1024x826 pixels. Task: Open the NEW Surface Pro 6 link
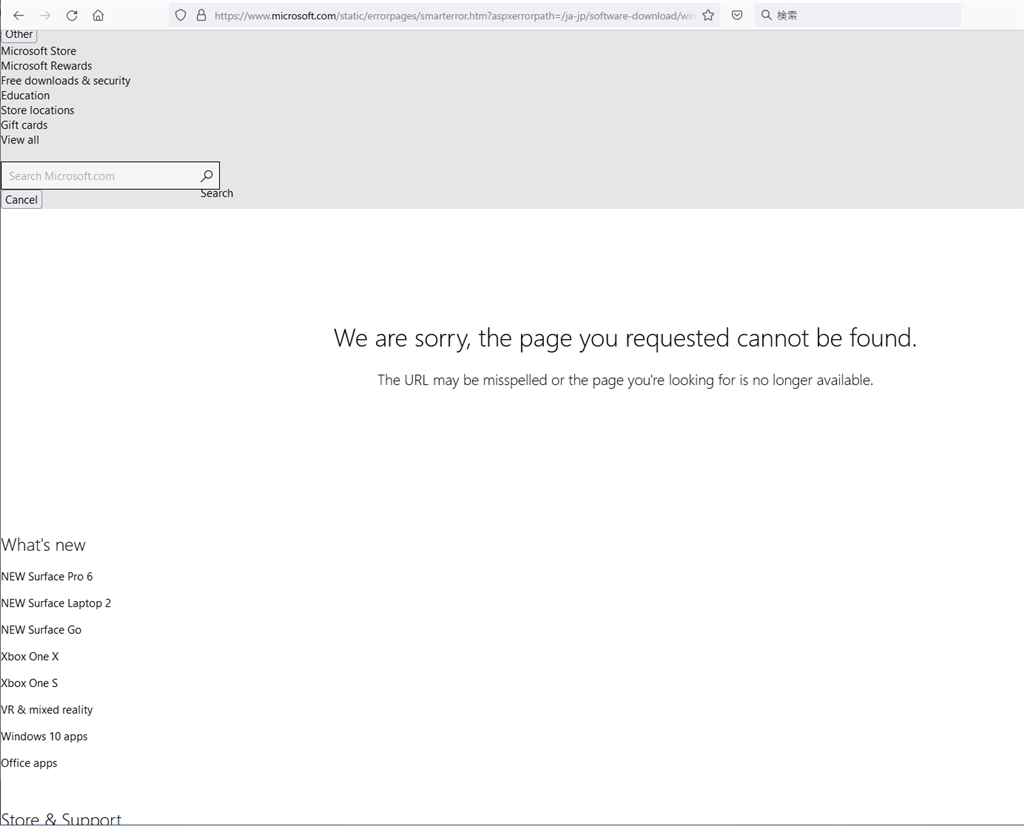click(47, 577)
